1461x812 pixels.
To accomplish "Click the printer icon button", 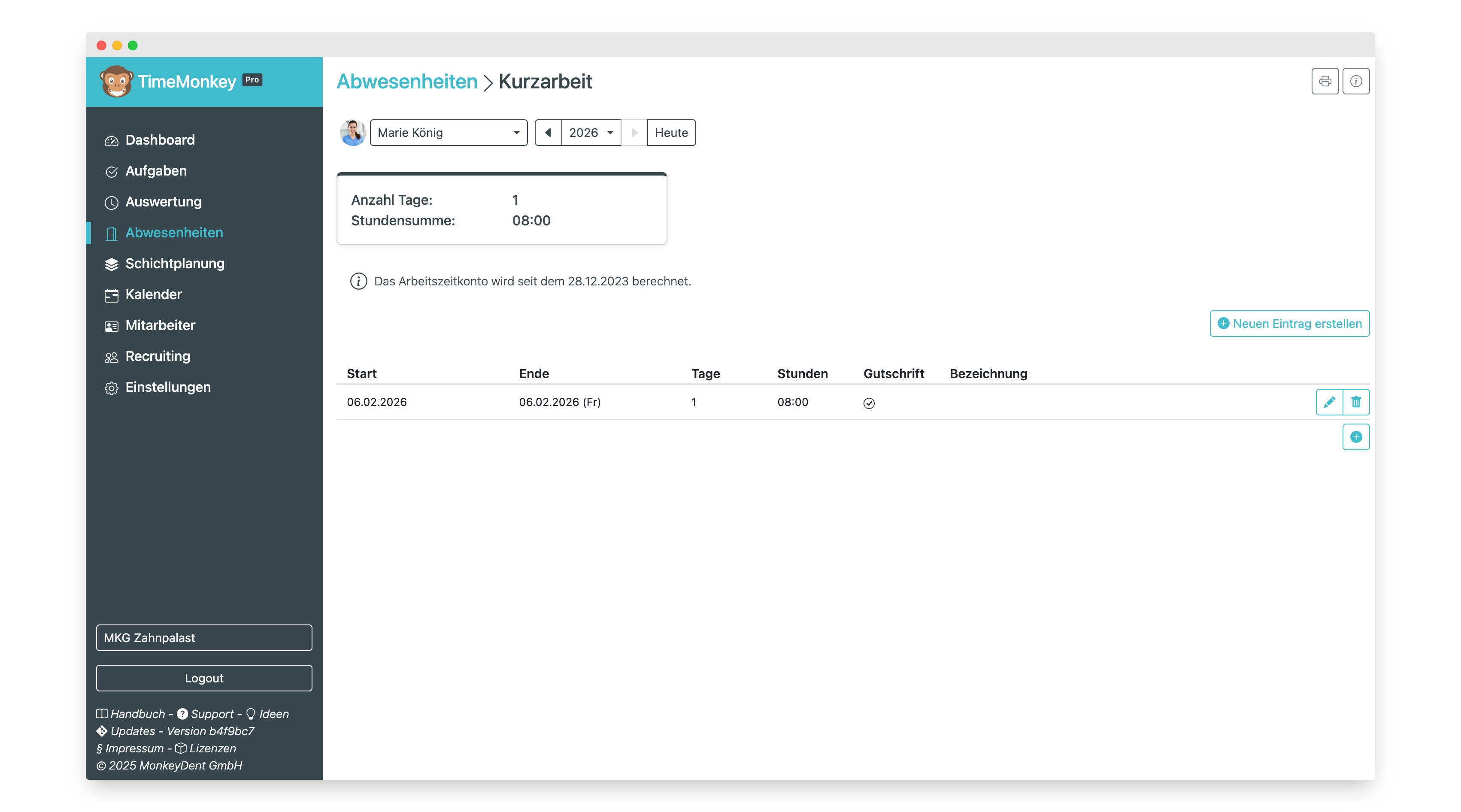I will click(1325, 81).
